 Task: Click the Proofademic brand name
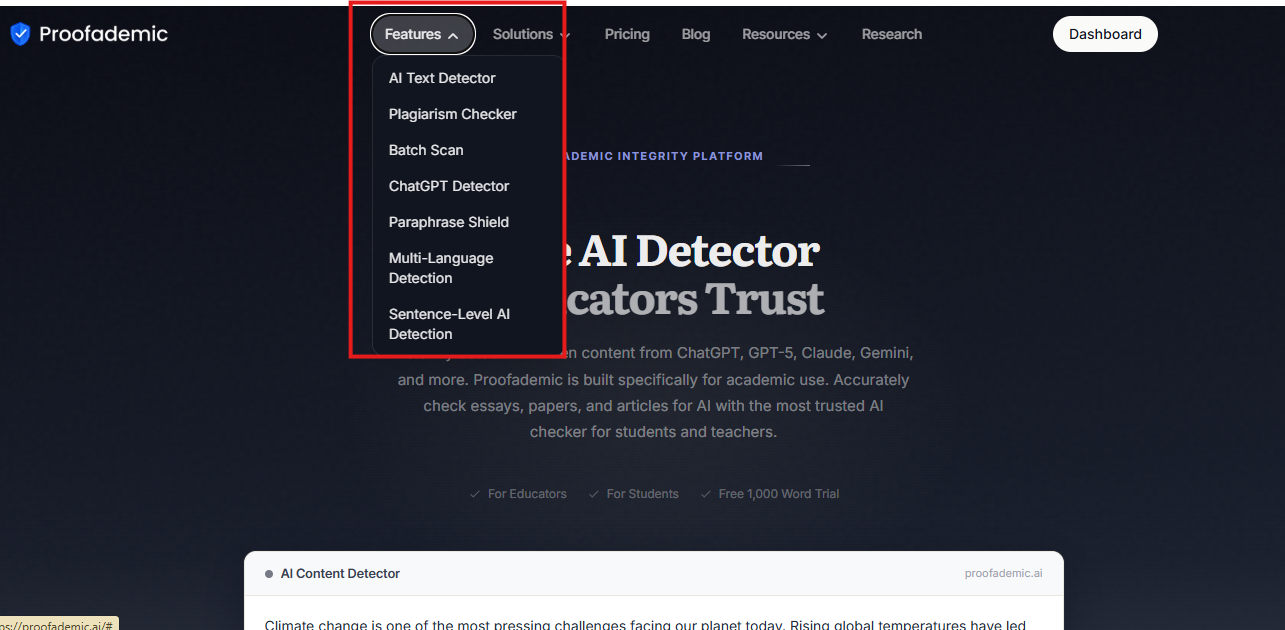point(103,34)
